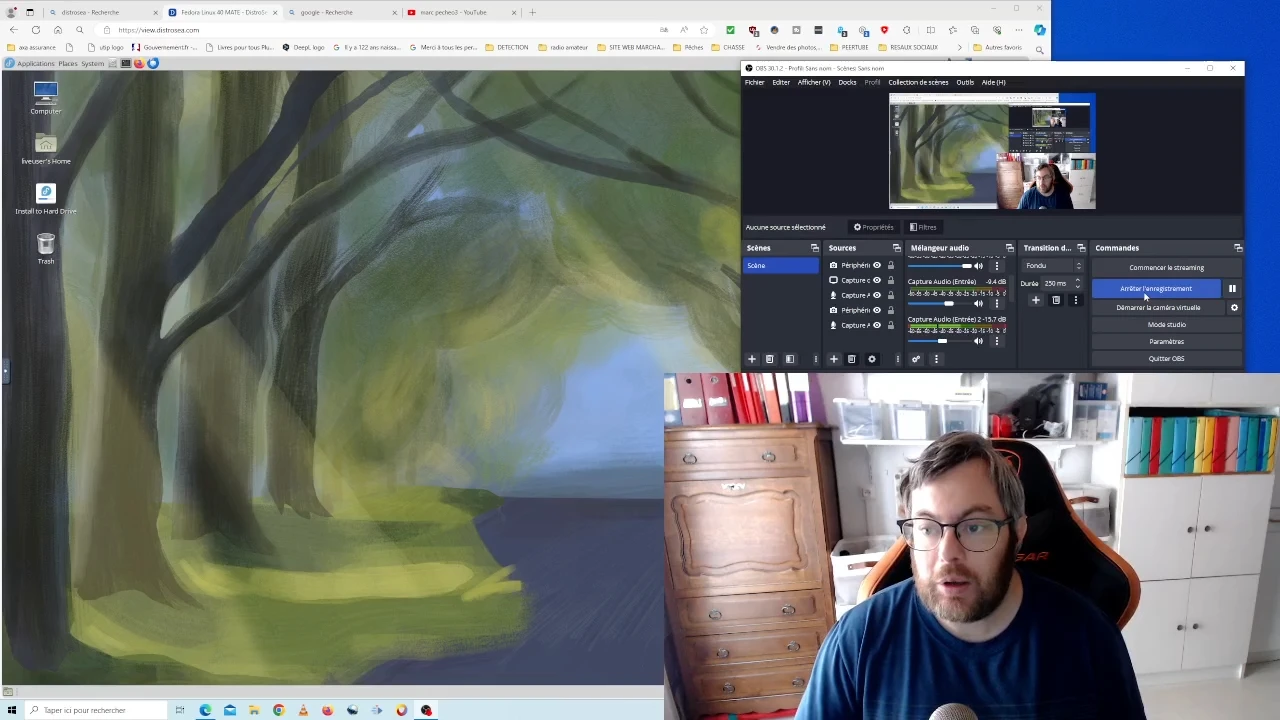Pause the recording in OBS Commandes
Image resolution: width=1280 pixels, height=720 pixels.
(x=1232, y=289)
